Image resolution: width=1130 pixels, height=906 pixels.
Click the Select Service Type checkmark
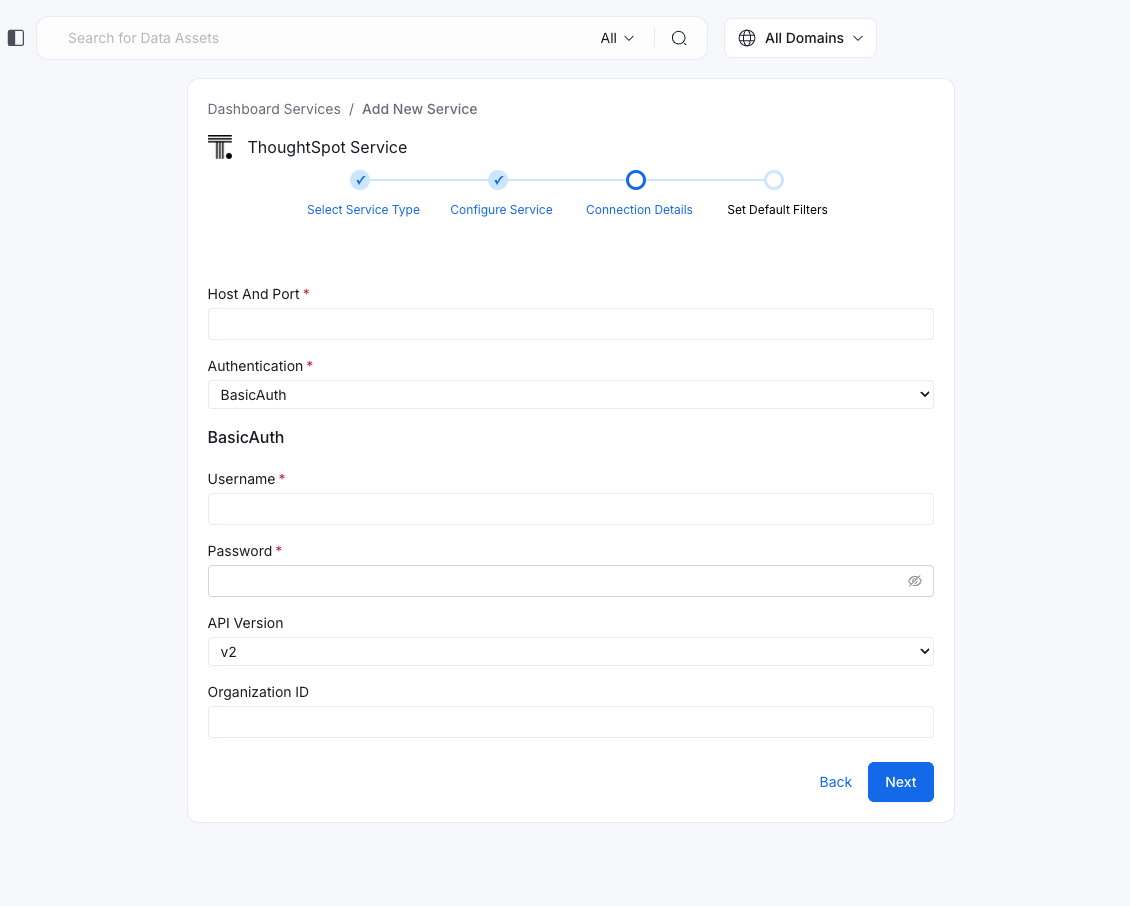point(360,180)
